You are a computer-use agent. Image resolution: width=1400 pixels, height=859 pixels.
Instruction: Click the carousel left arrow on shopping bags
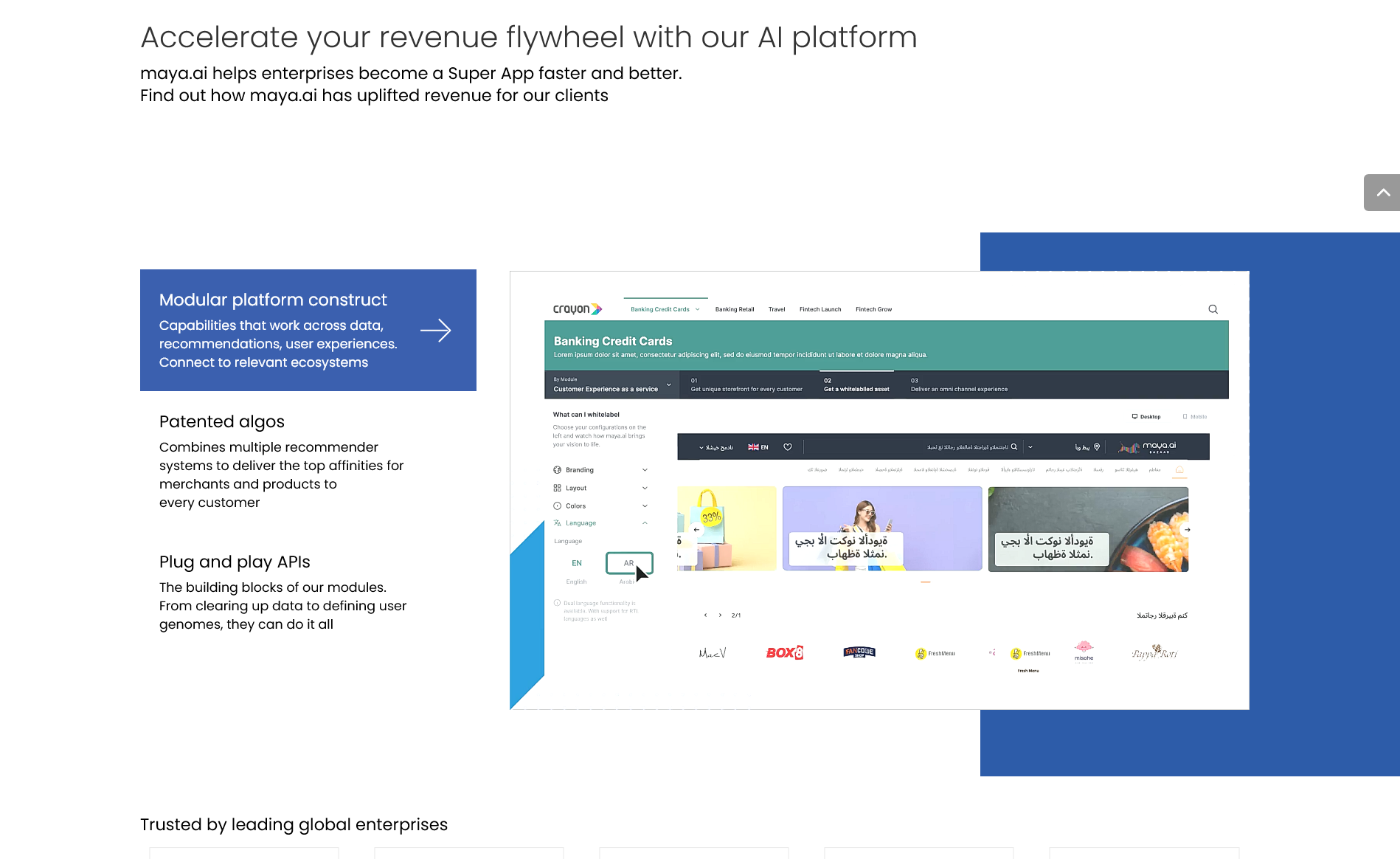click(696, 530)
